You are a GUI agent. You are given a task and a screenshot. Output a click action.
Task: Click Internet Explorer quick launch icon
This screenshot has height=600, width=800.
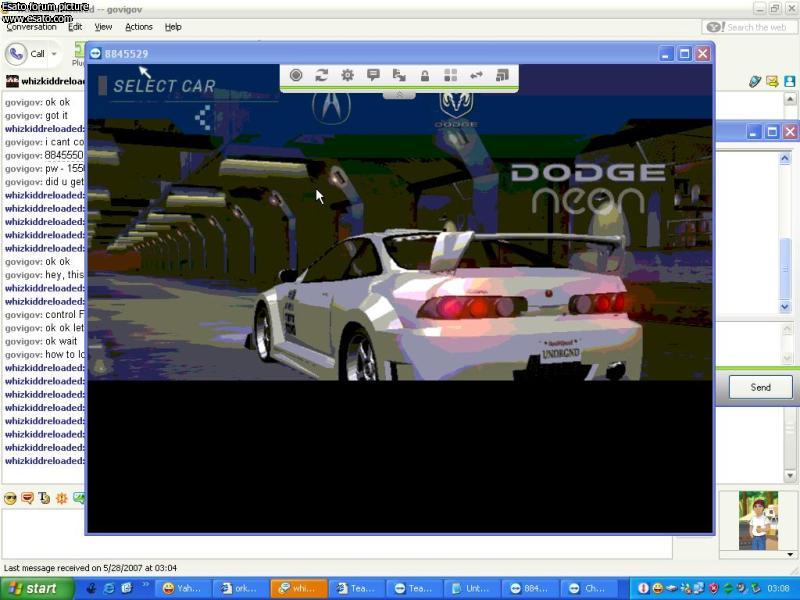pyautogui.click(x=109, y=588)
